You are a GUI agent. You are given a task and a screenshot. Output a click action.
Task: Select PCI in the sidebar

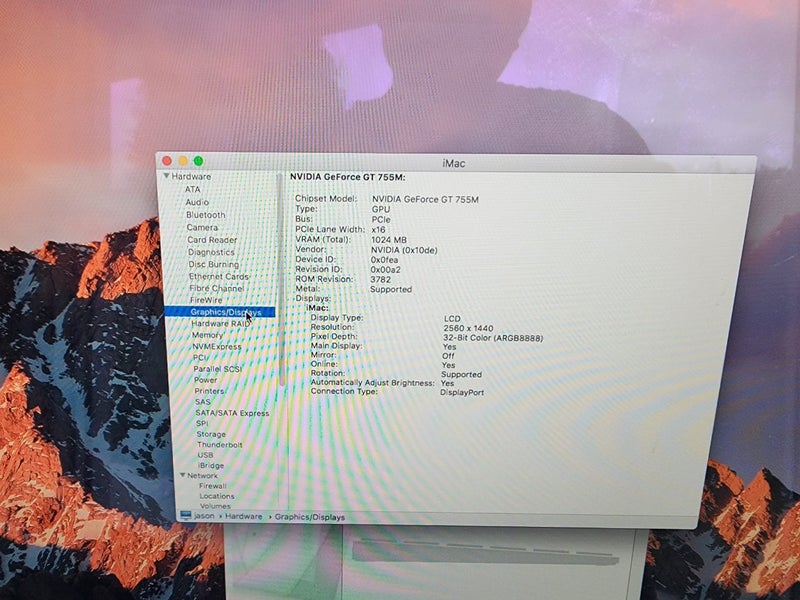pos(201,358)
